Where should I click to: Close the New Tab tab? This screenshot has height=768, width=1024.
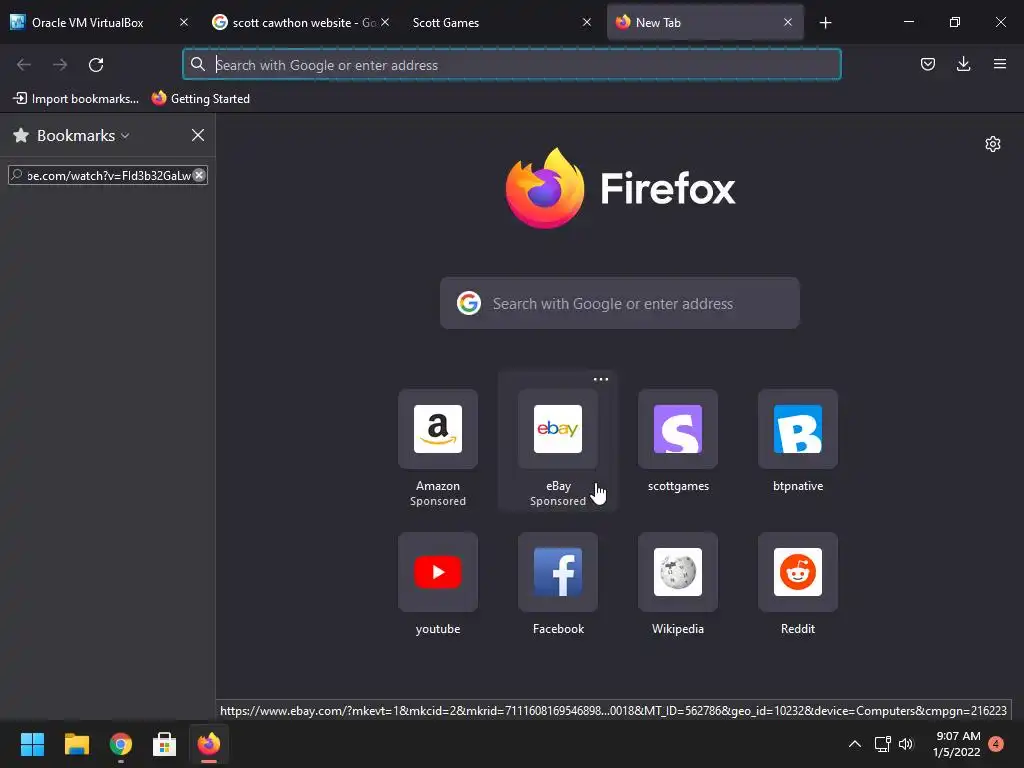(788, 22)
